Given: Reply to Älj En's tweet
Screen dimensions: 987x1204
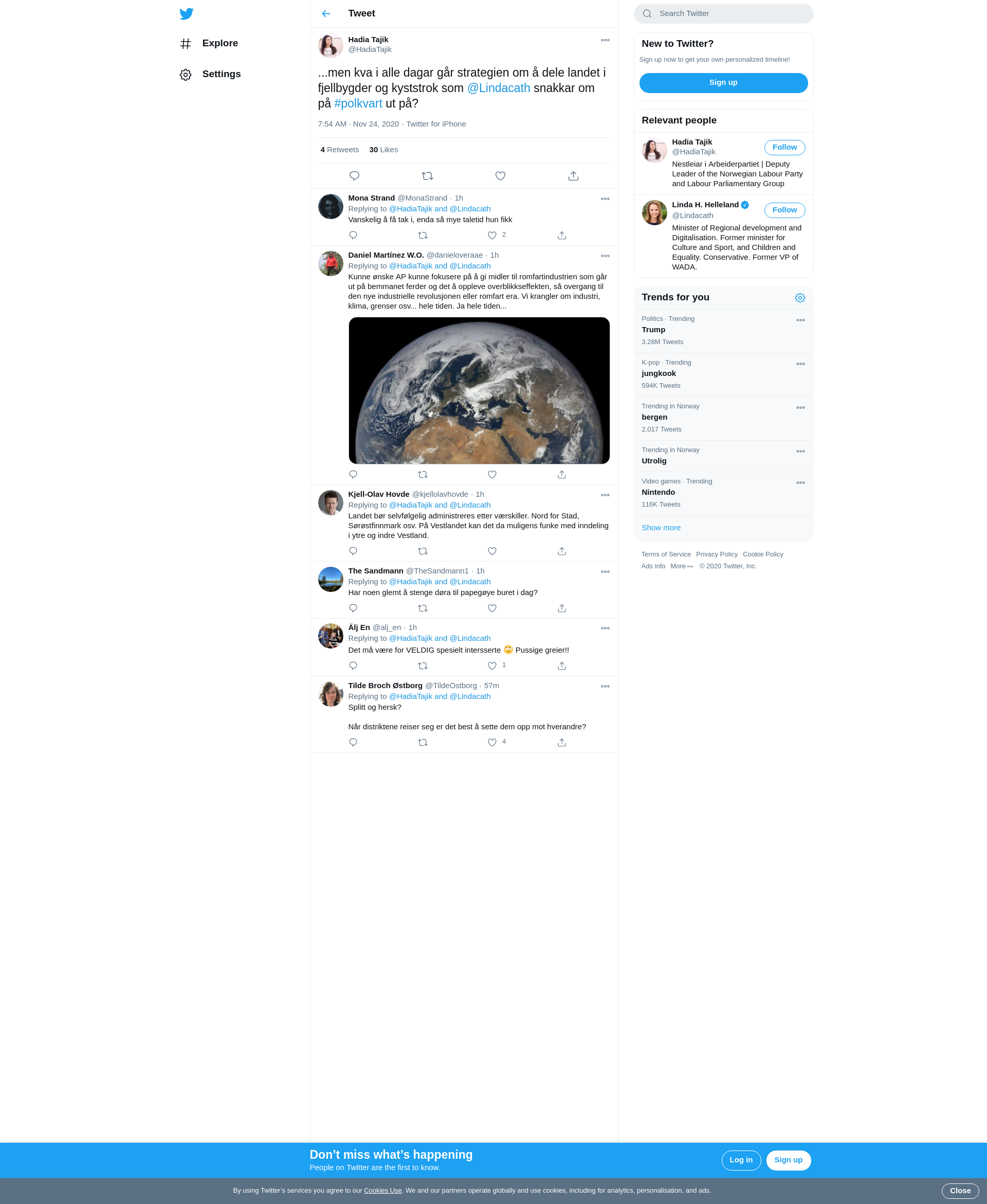Looking at the screenshot, I should 353,666.
